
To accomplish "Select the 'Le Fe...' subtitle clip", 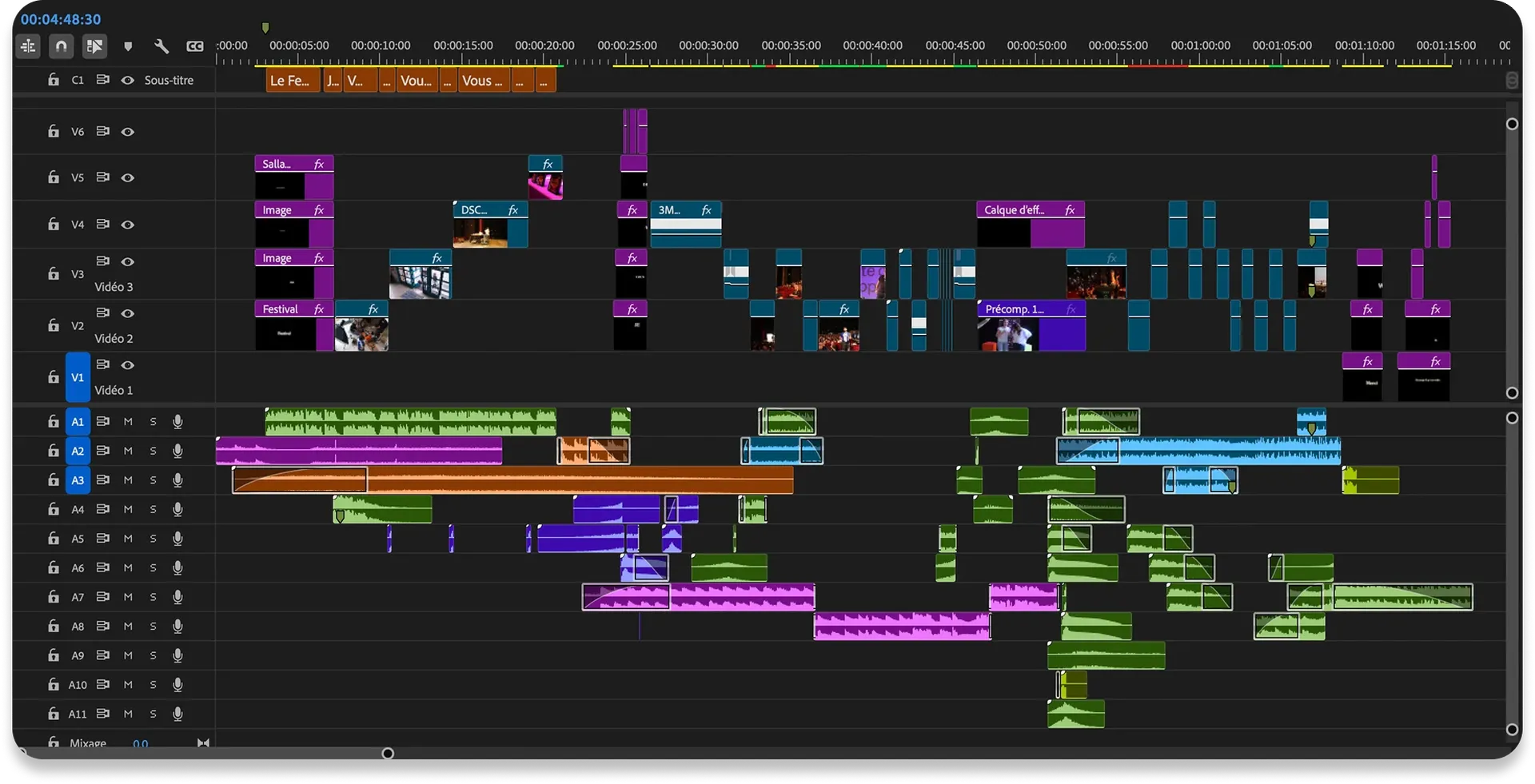I will (293, 81).
